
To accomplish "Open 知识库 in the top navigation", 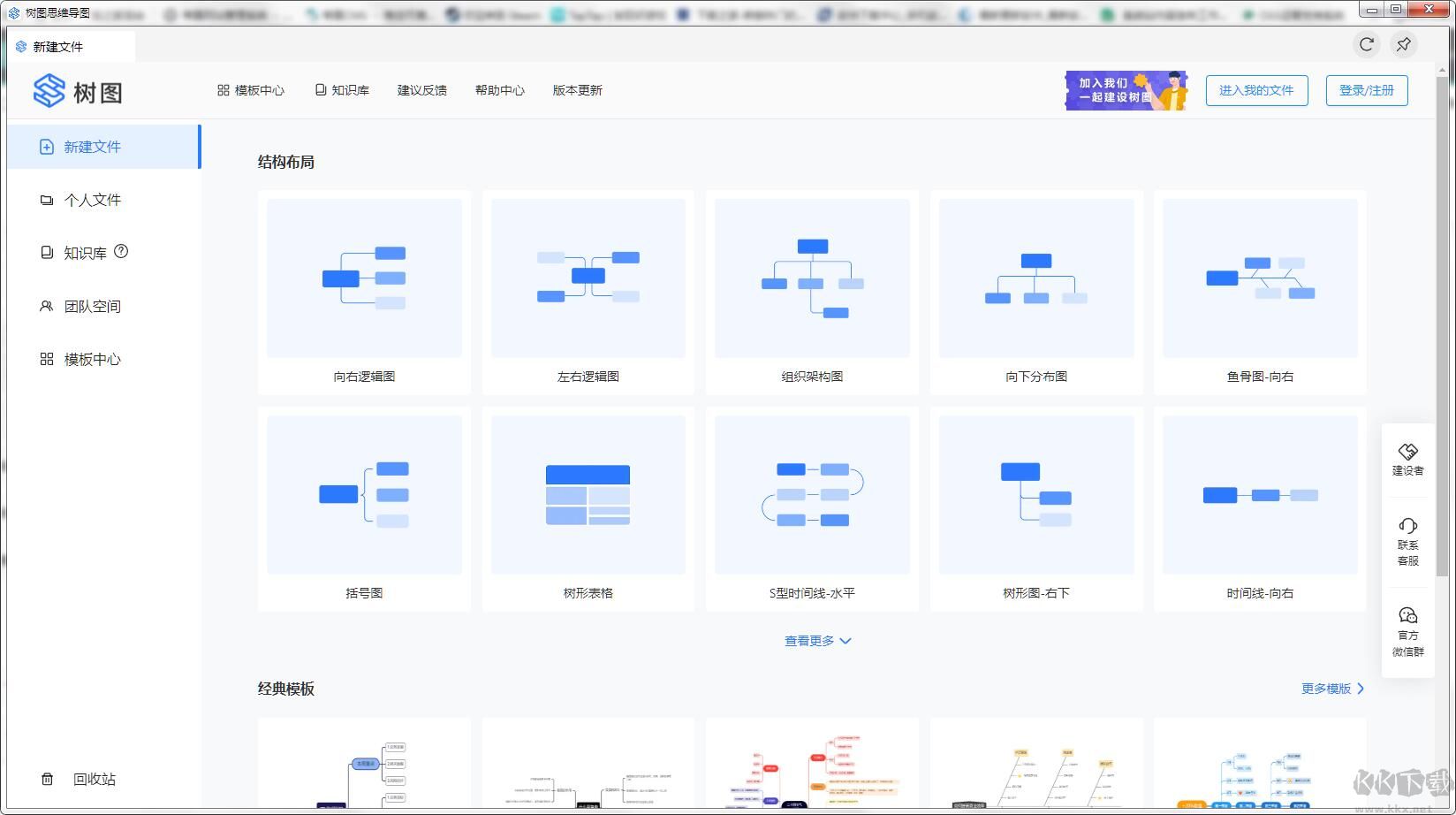I will click(x=342, y=90).
